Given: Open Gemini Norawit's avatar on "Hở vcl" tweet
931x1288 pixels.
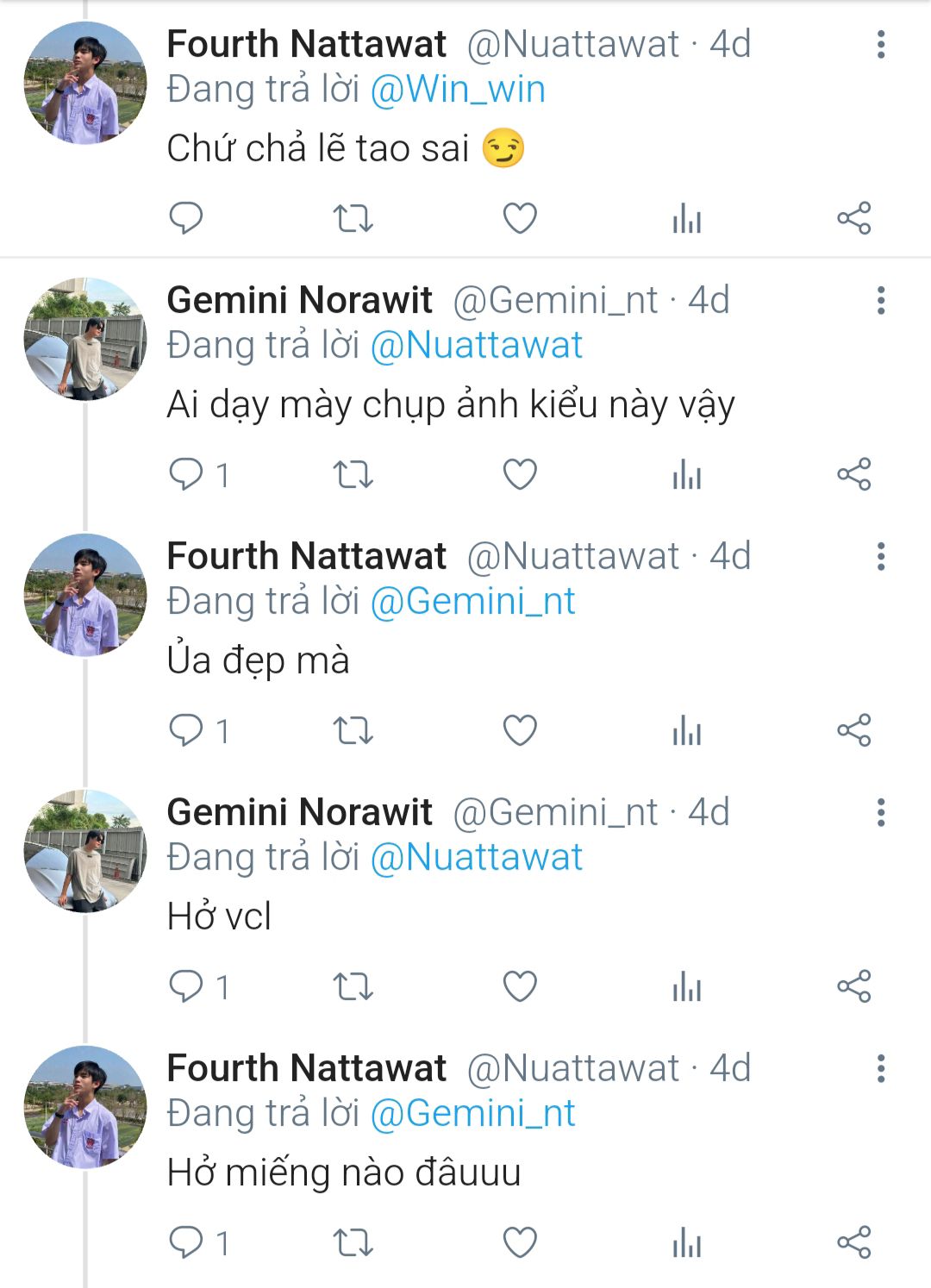Looking at the screenshot, I should tap(84, 851).
